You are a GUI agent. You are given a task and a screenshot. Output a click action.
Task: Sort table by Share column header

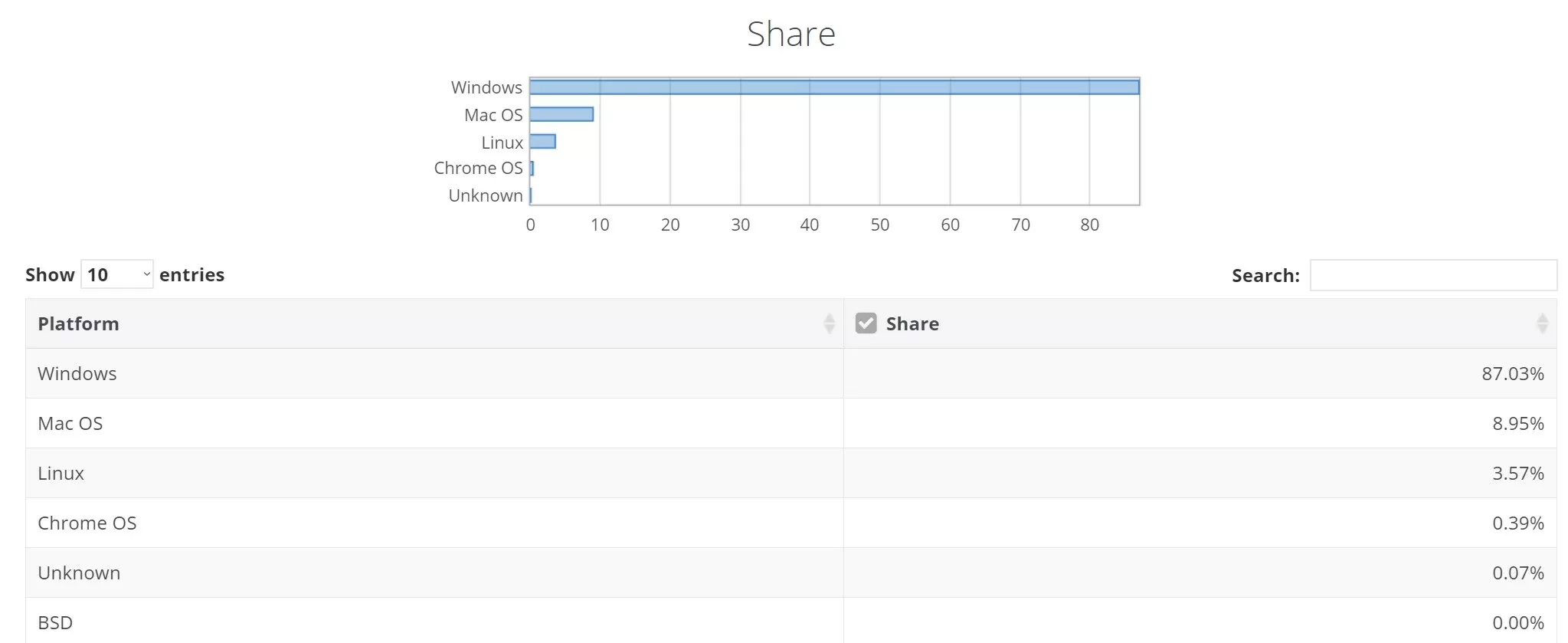pos(912,323)
